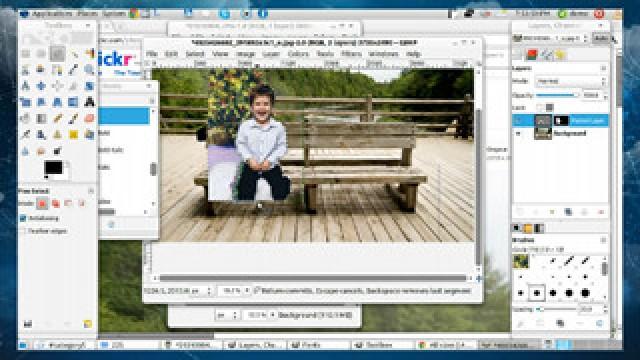Toggle the Antialiasing checkbox

[23, 218]
